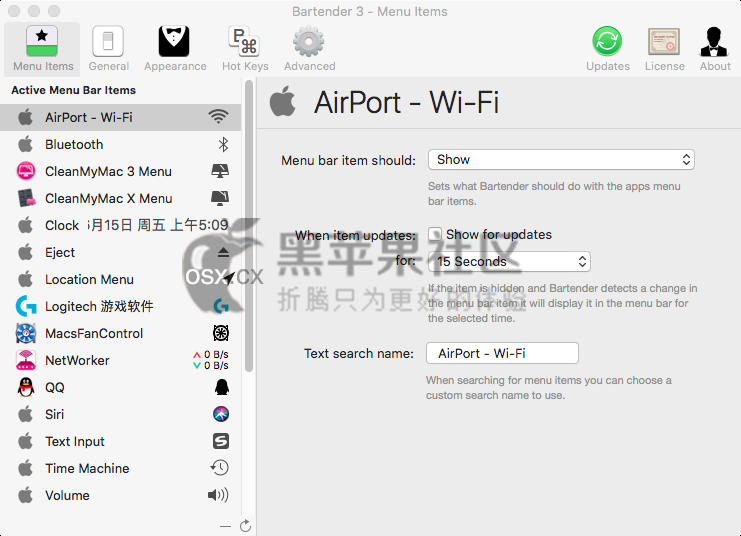Select the MacsFanControl row
Viewport: 741px width, 536px height.
pyautogui.click(x=121, y=333)
